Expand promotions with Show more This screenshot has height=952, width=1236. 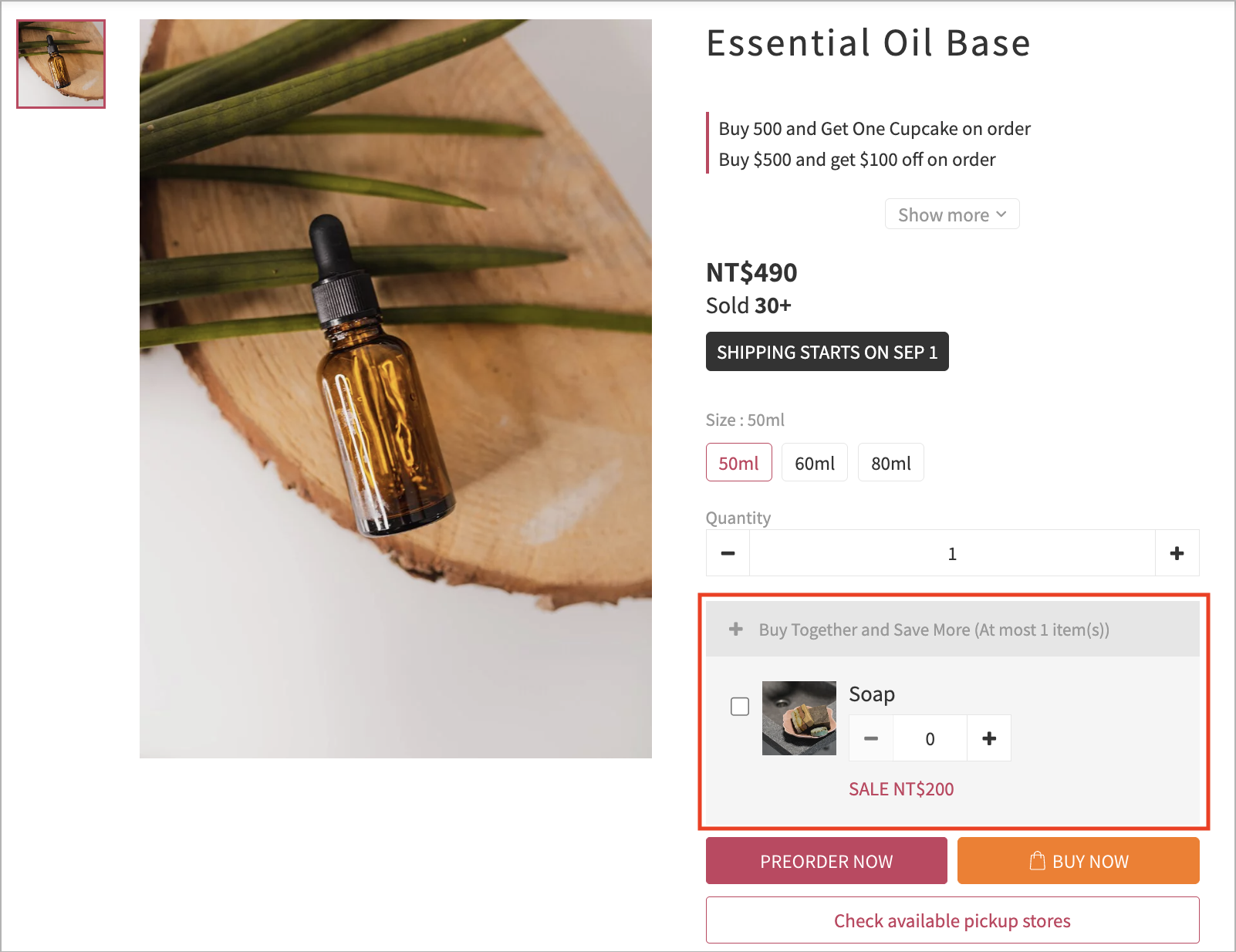(952, 214)
